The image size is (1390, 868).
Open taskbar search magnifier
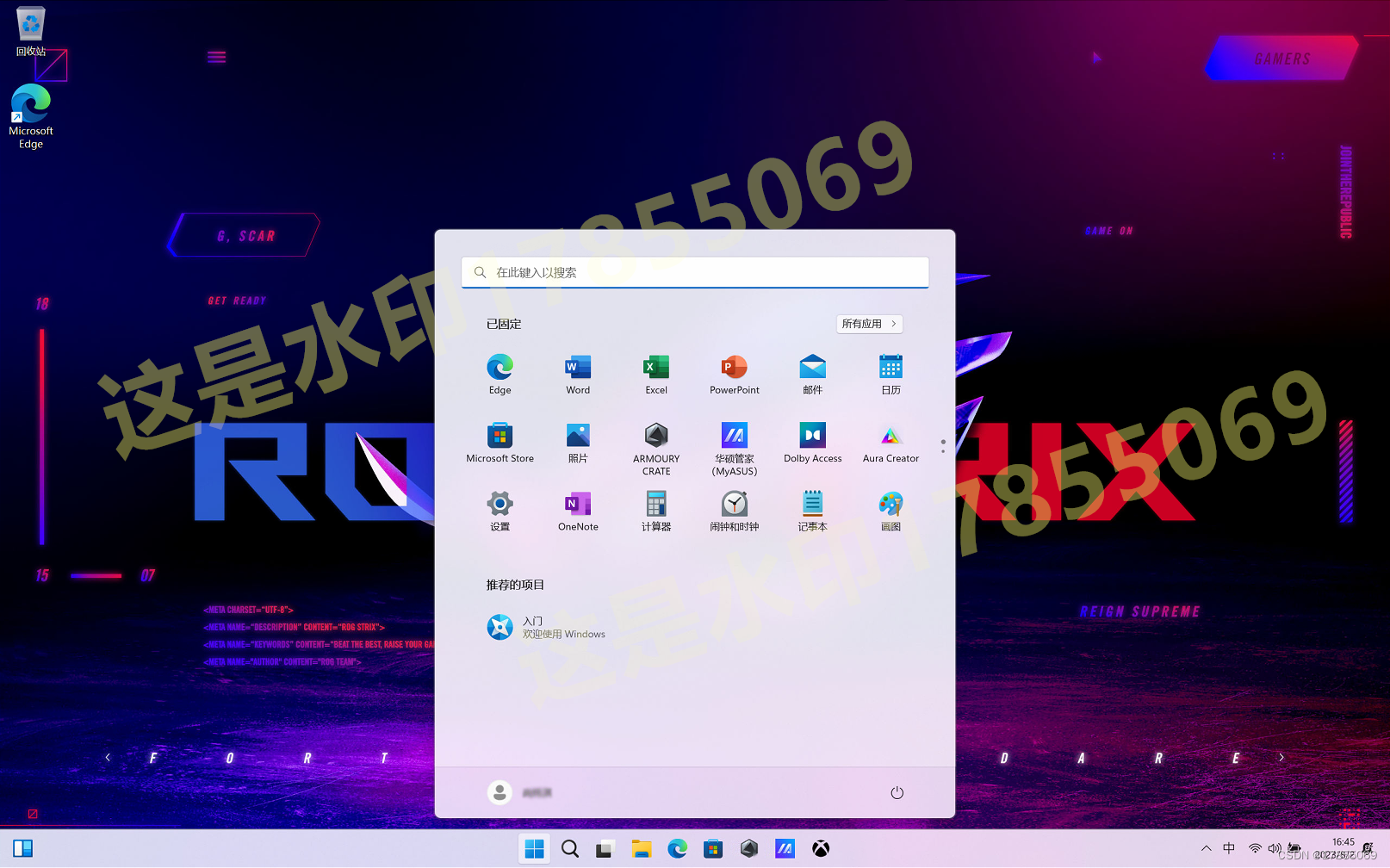point(570,849)
